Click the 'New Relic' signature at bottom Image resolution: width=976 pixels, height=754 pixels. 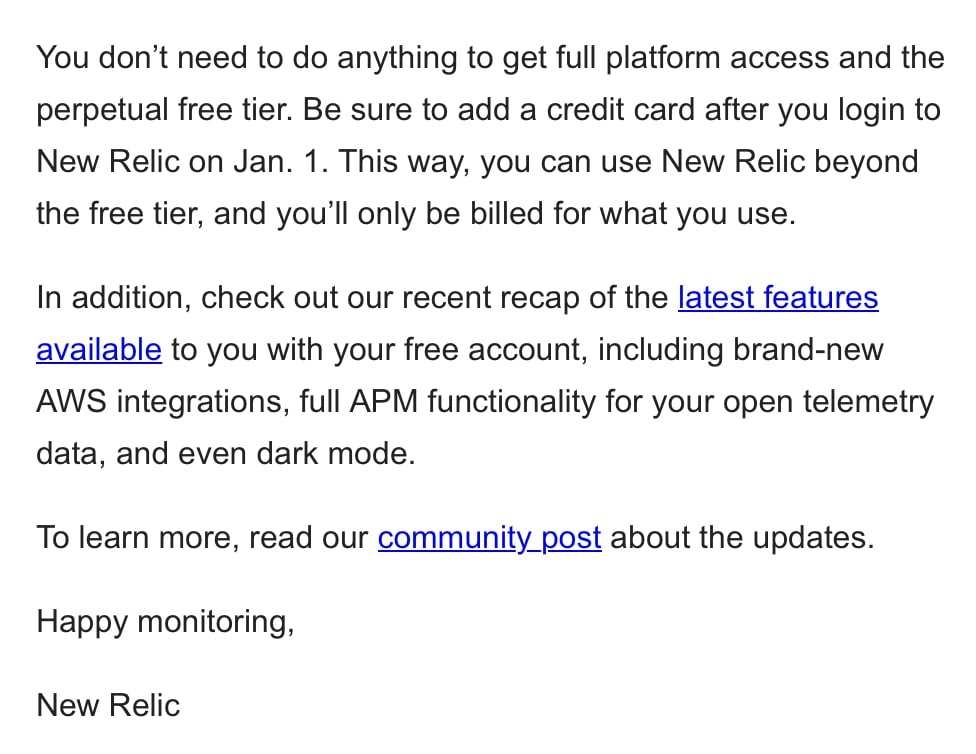[108, 705]
